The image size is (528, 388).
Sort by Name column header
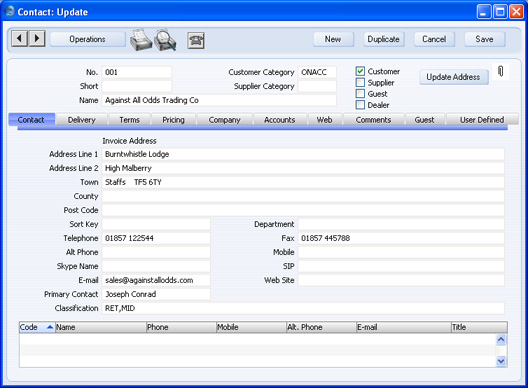point(100,327)
